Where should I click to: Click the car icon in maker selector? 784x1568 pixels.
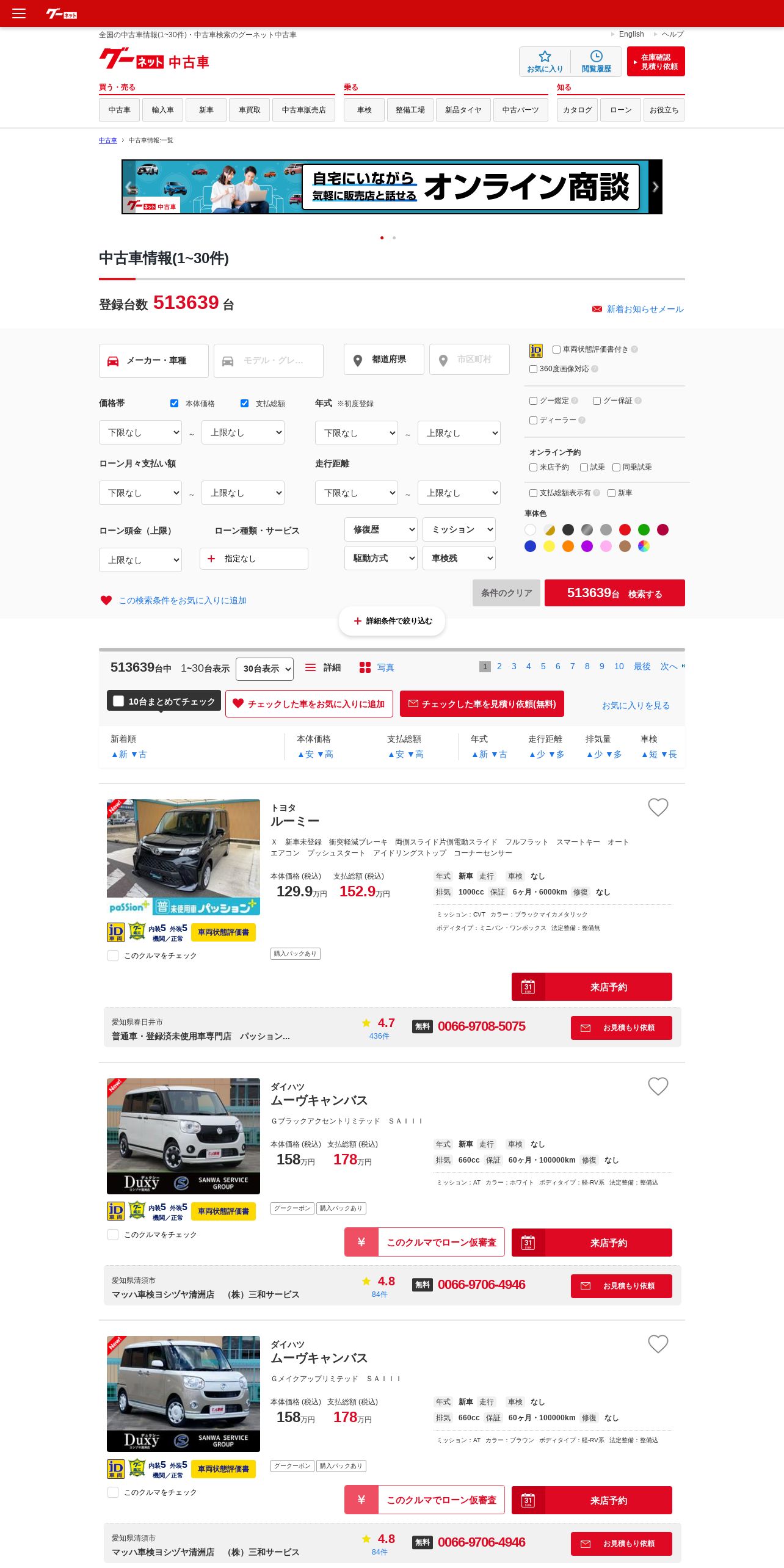[x=113, y=361]
